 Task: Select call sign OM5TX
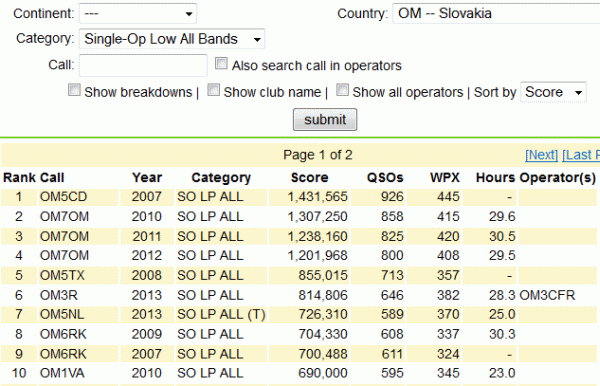pos(62,275)
